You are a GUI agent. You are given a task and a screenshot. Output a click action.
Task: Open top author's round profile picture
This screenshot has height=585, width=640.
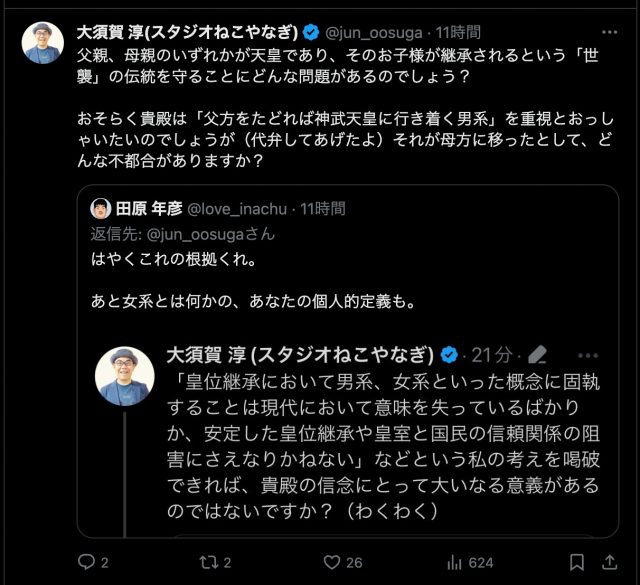[44, 42]
